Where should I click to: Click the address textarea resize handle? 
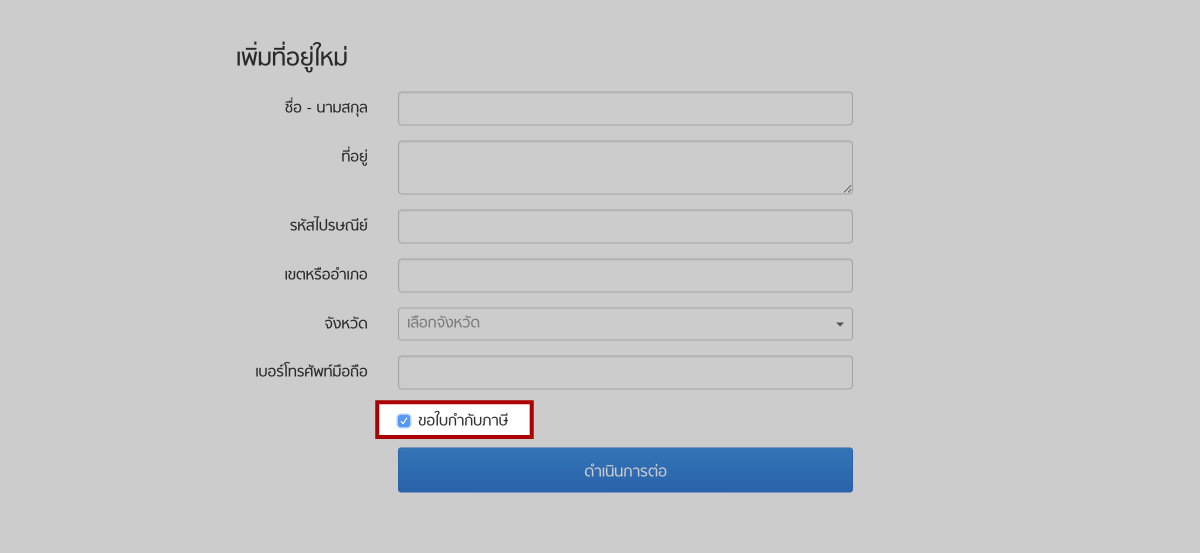[847, 188]
